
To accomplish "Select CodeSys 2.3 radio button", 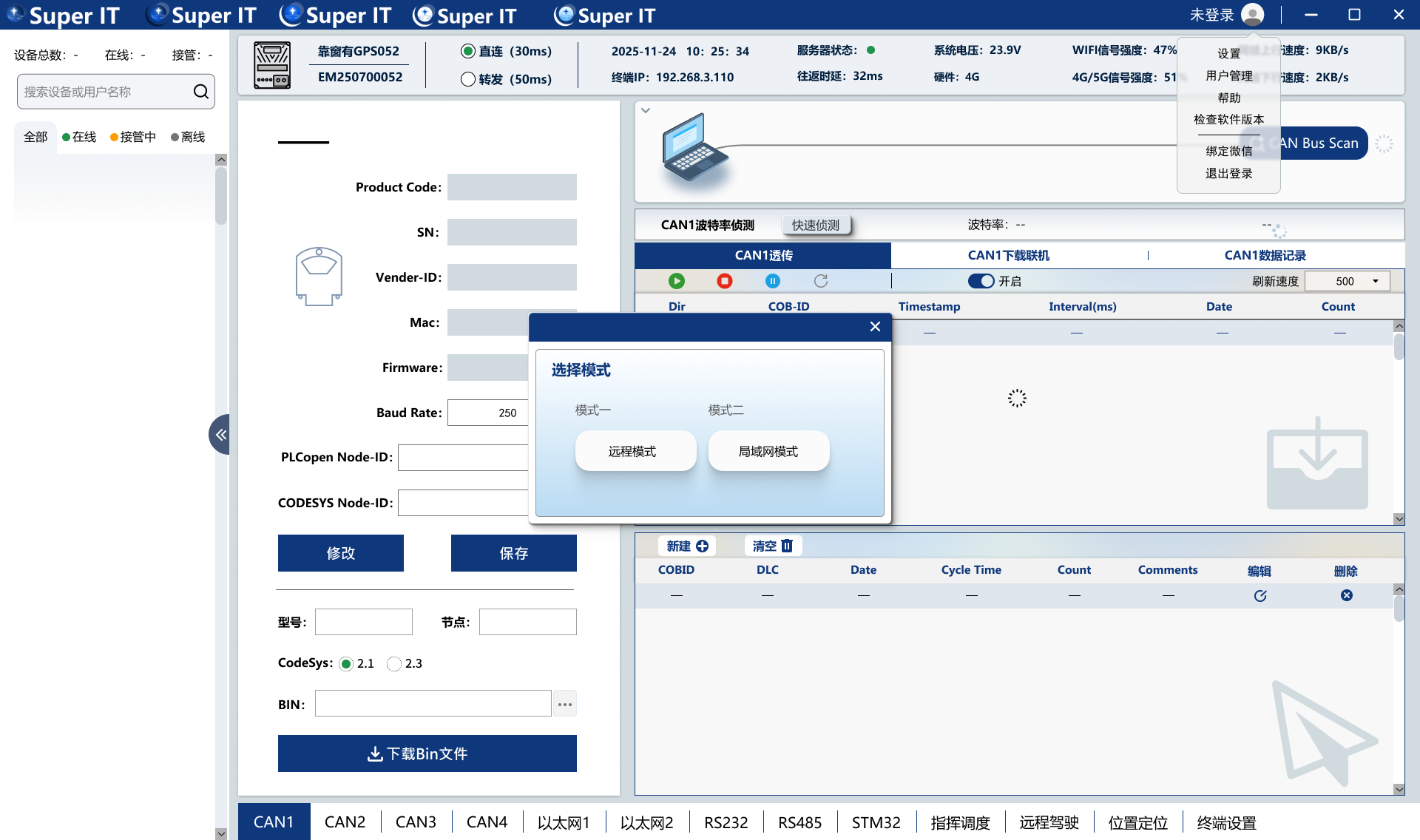I will point(394,664).
